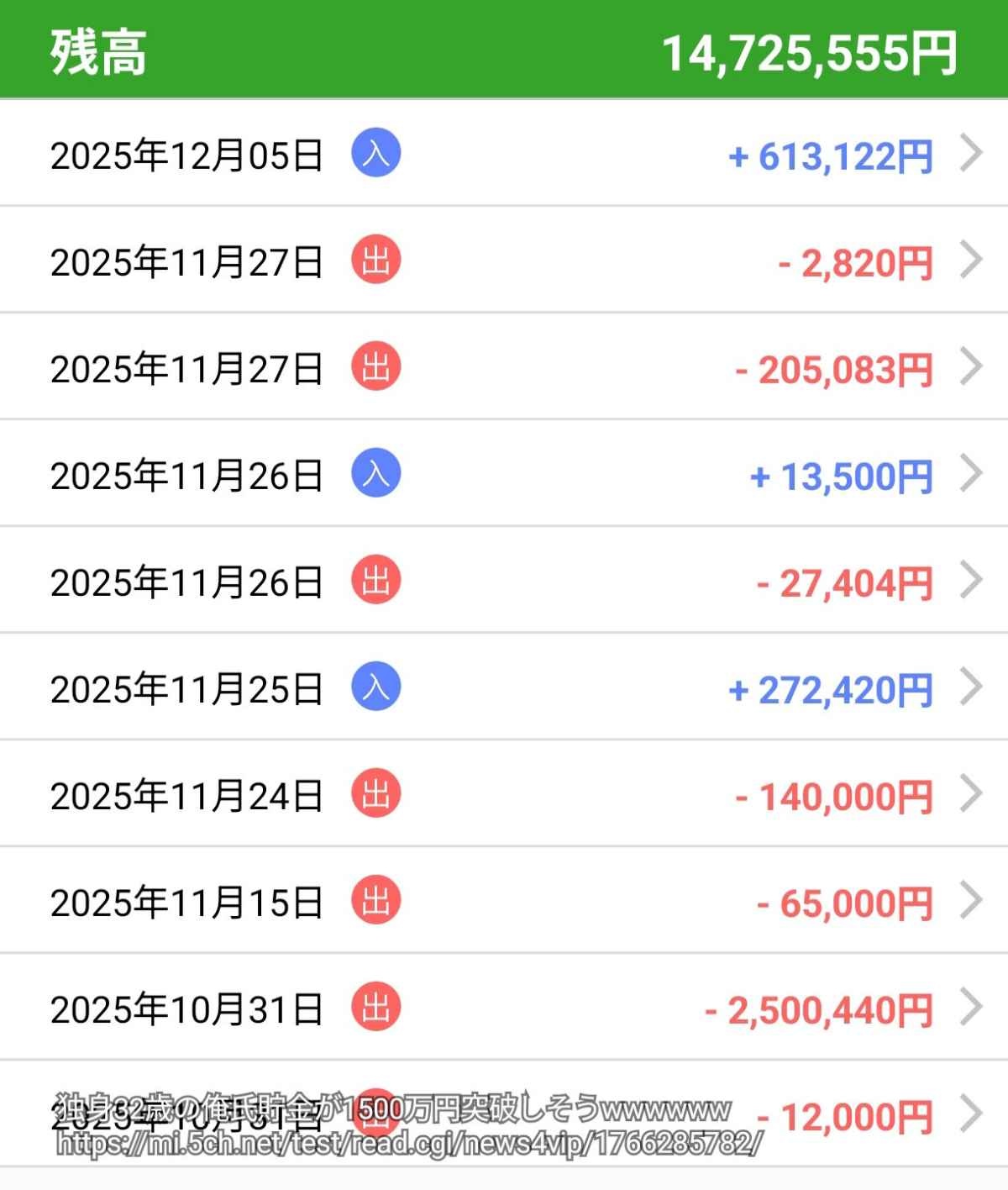Click the red withdrawal icon for November 24
Viewport: 1008px width, 1190px height.
click(375, 794)
